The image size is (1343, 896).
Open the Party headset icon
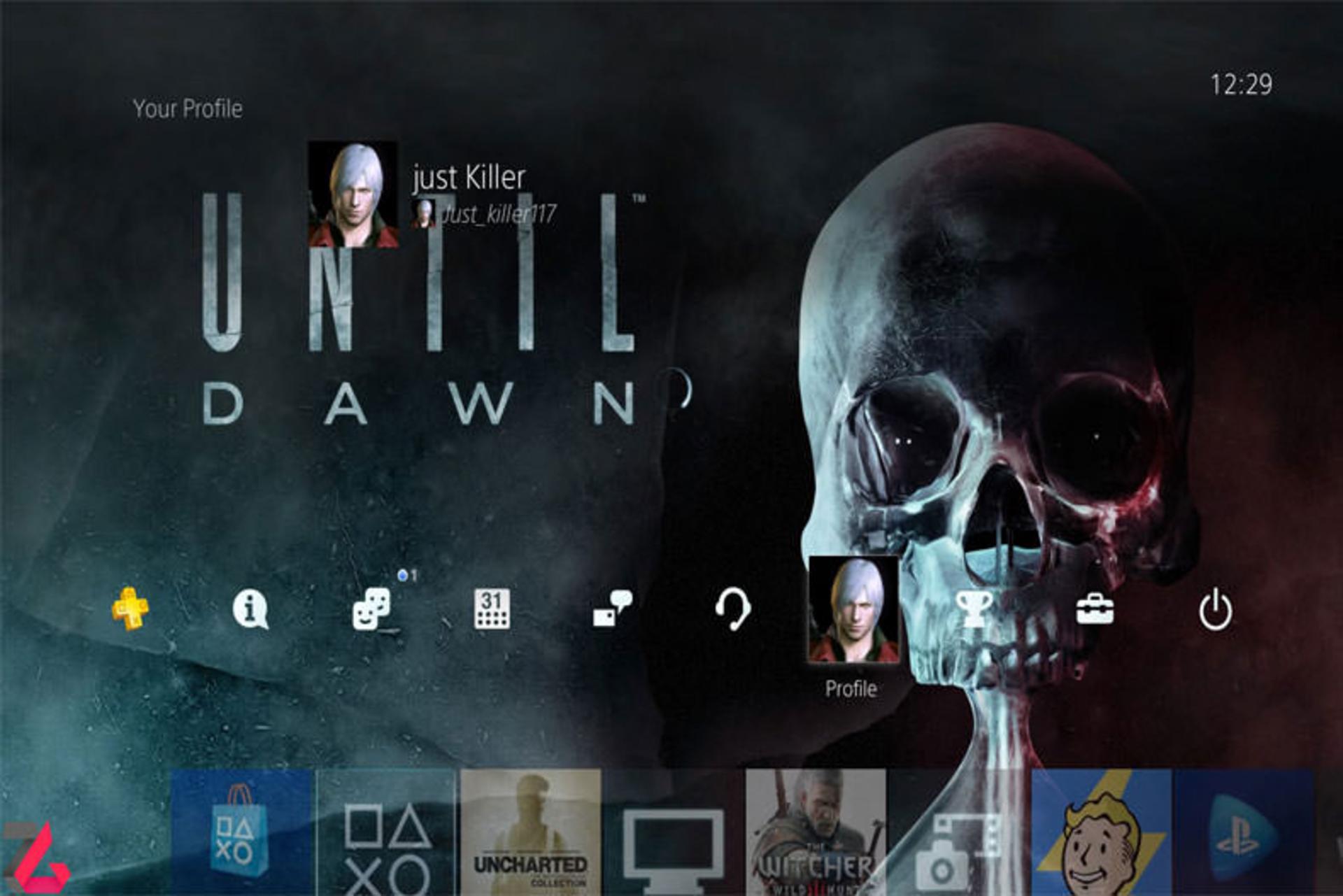[732, 609]
